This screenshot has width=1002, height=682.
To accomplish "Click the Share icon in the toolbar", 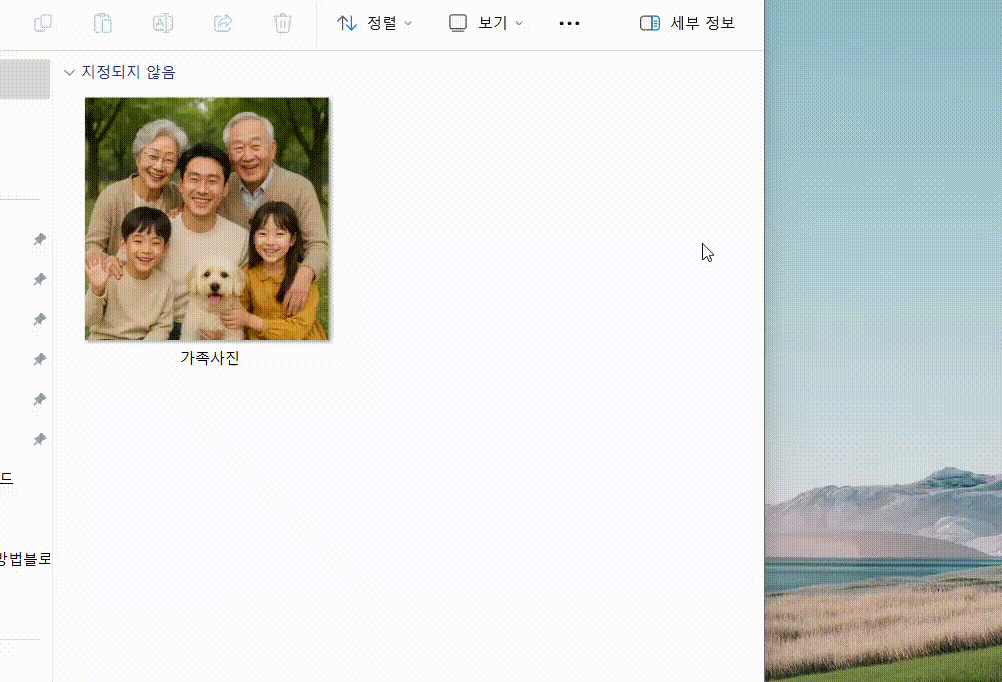I will (x=223, y=23).
